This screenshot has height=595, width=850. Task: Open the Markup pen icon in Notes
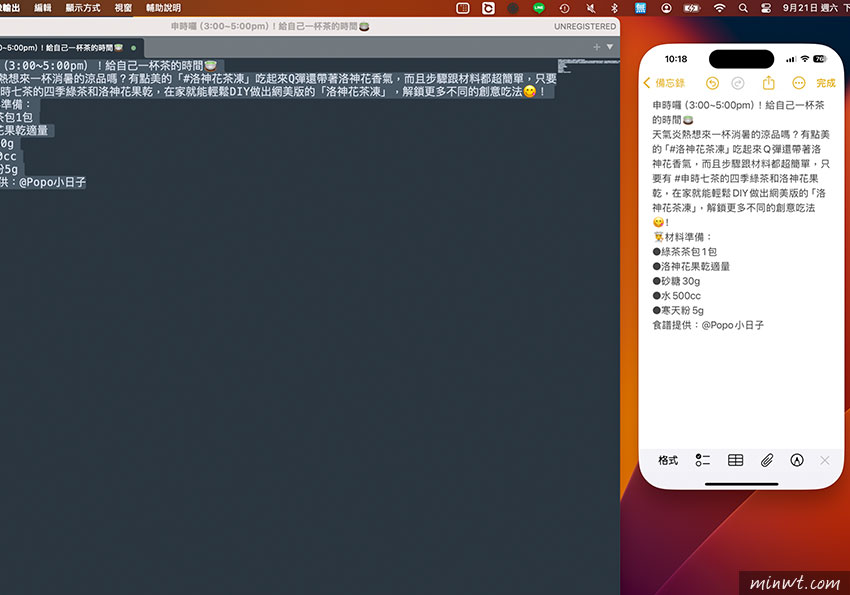(x=797, y=460)
